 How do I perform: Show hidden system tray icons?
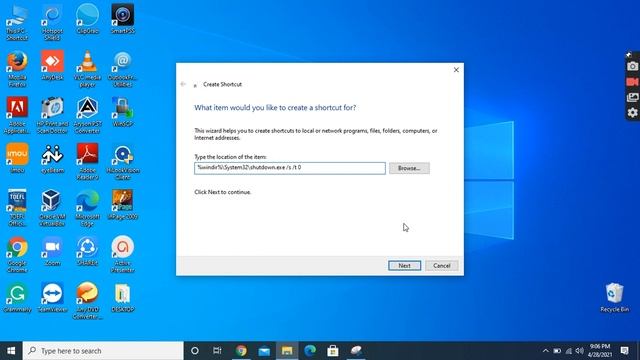[x=546, y=351]
